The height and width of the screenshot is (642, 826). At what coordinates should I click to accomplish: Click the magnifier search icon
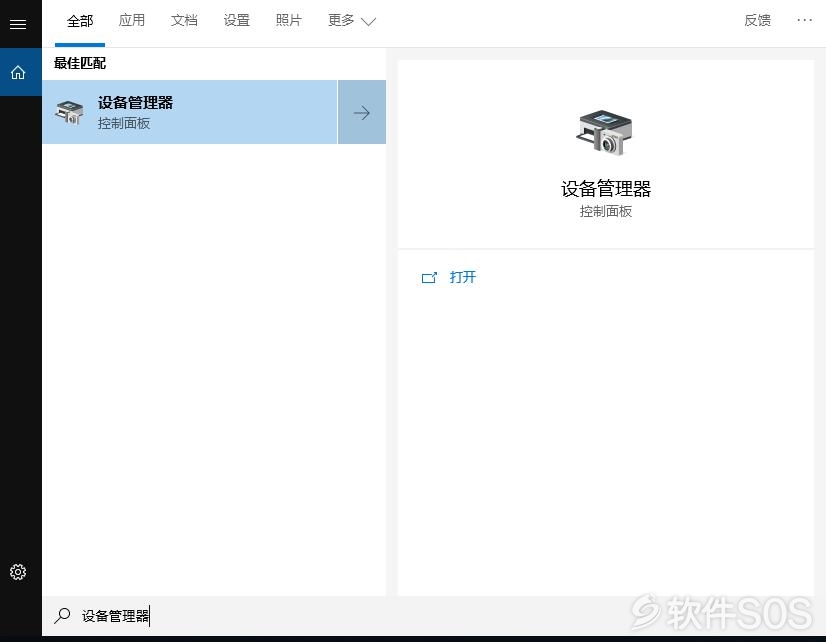(62, 615)
